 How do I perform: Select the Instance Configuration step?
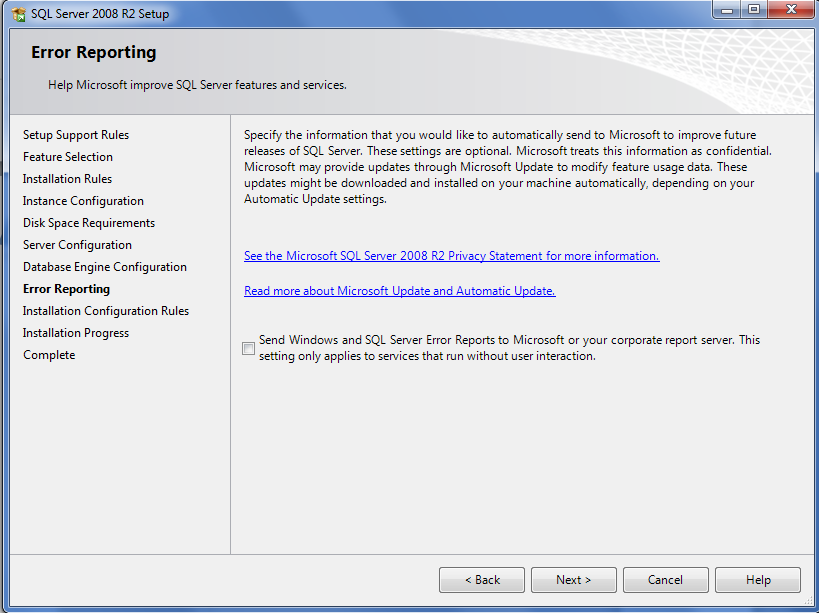tap(83, 201)
